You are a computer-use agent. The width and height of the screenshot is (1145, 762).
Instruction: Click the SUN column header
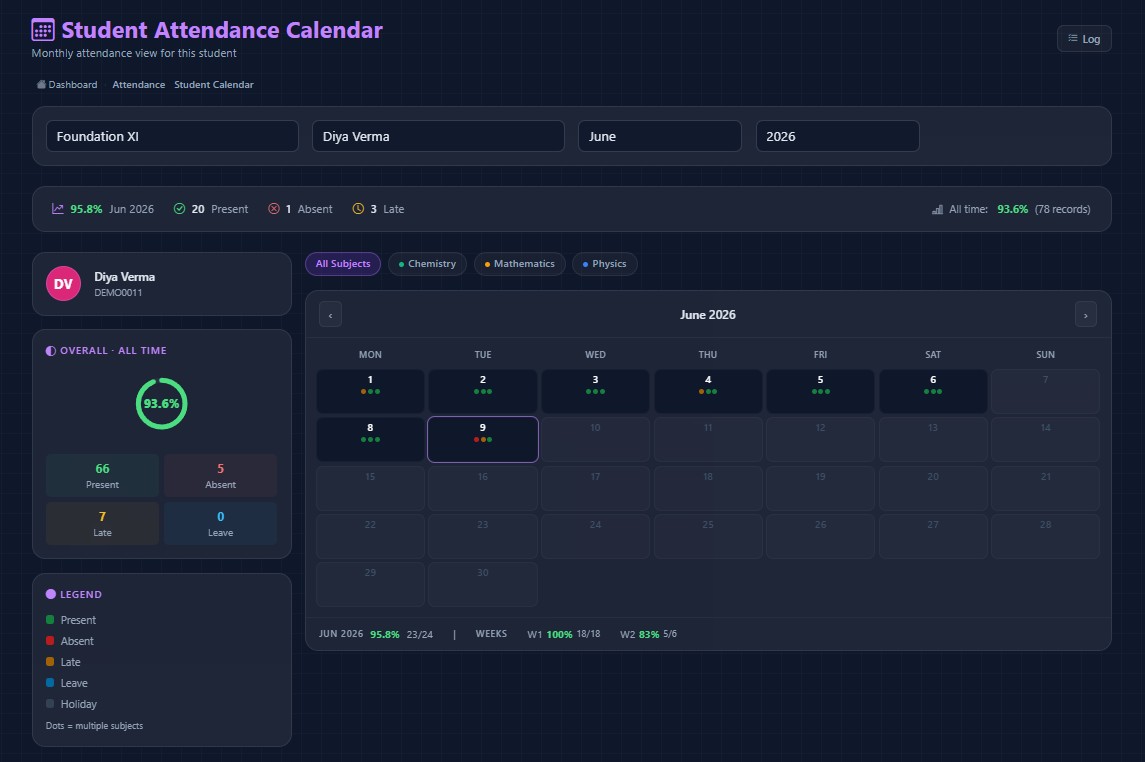(x=1045, y=355)
